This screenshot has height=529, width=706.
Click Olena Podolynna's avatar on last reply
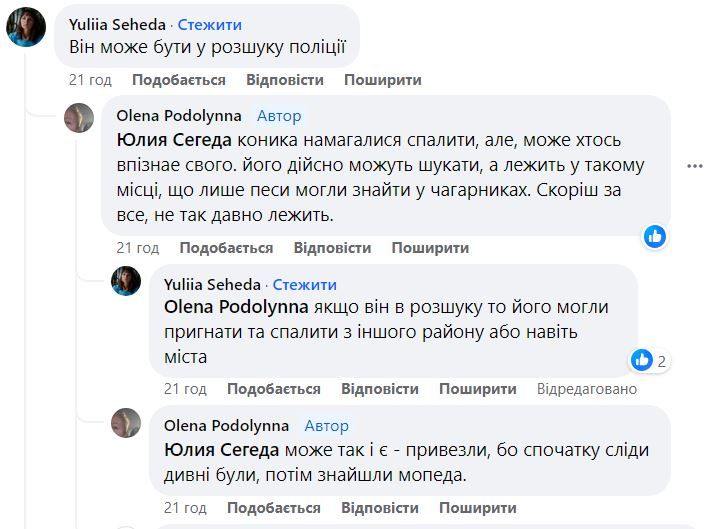(x=126, y=422)
